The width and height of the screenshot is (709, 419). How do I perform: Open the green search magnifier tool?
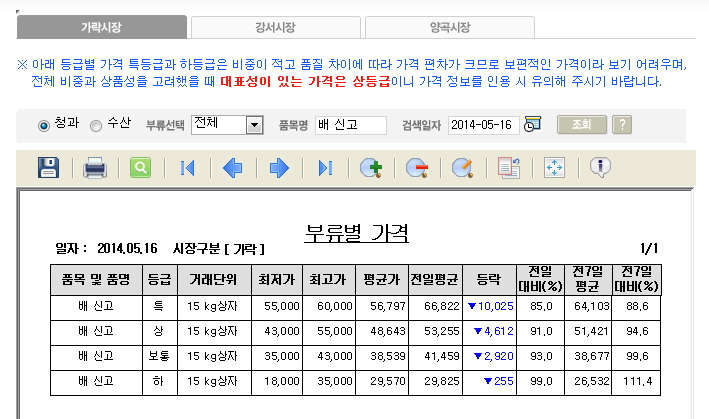click(141, 168)
